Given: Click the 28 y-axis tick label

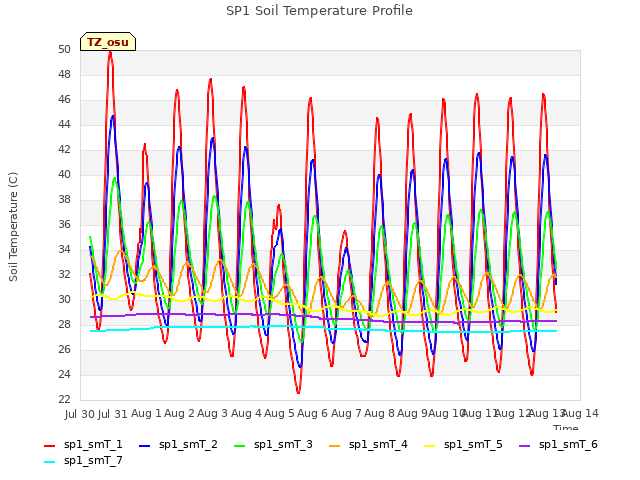Looking at the screenshot, I should tap(64, 324).
